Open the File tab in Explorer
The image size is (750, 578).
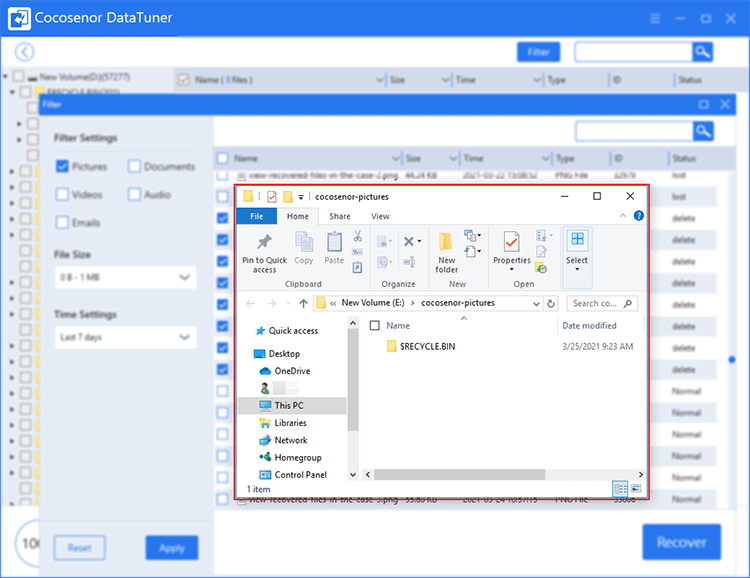tap(256, 216)
